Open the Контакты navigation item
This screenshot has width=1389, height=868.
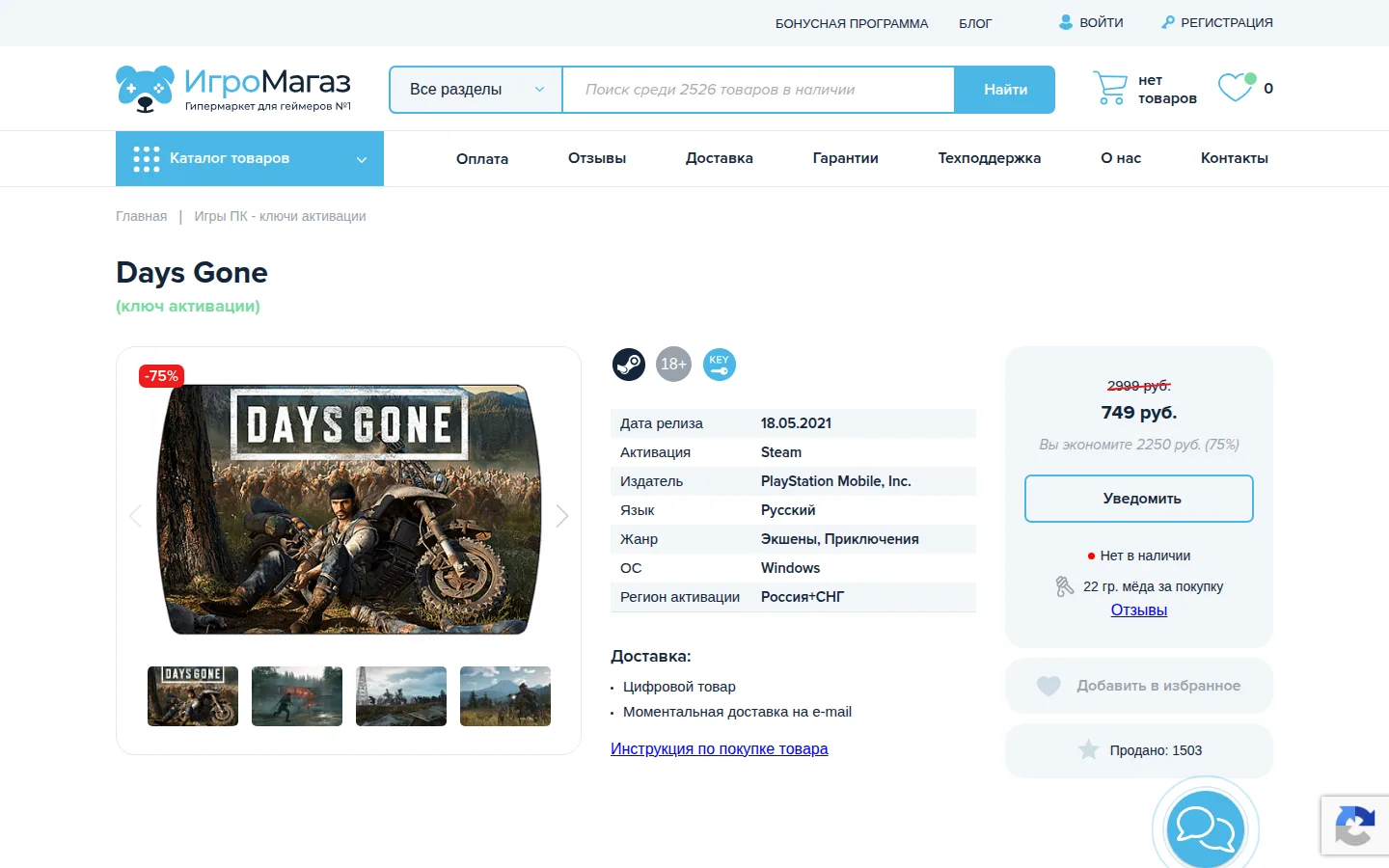[1235, 158]
